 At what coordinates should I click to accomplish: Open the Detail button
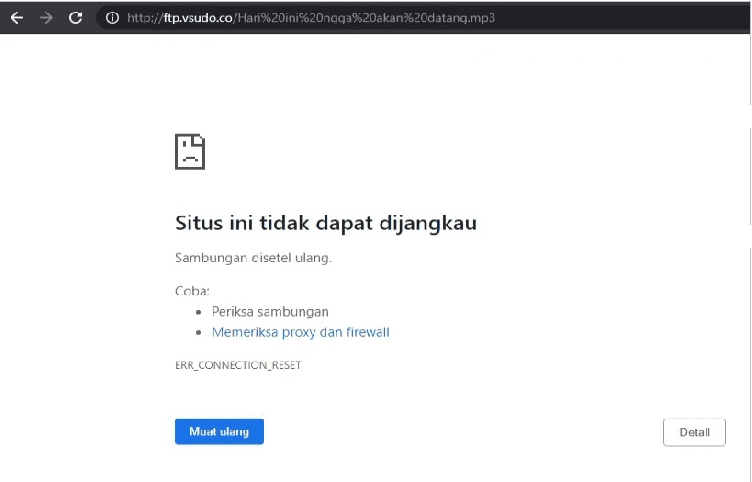[x=694, y=432]
